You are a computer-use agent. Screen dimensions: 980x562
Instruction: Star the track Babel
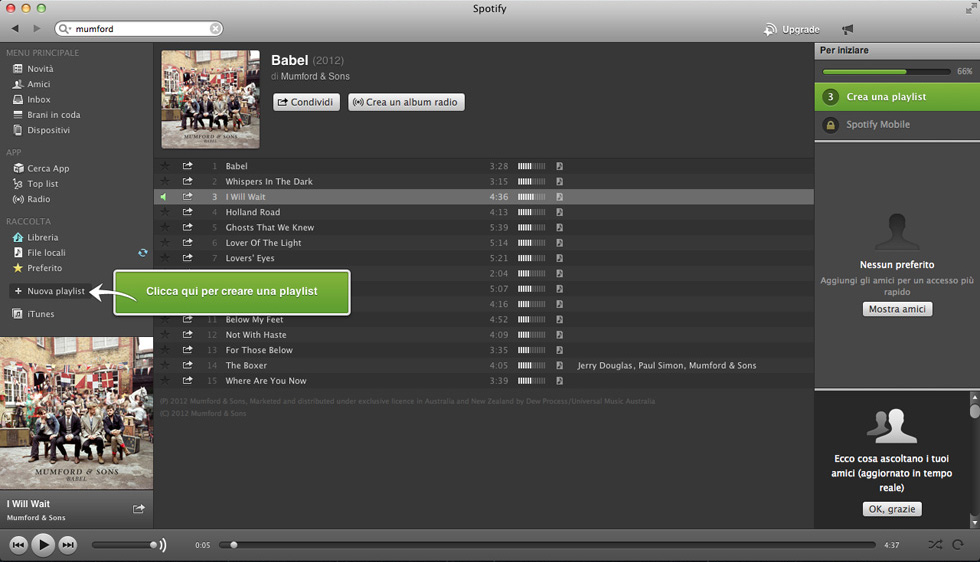point(165,166)
